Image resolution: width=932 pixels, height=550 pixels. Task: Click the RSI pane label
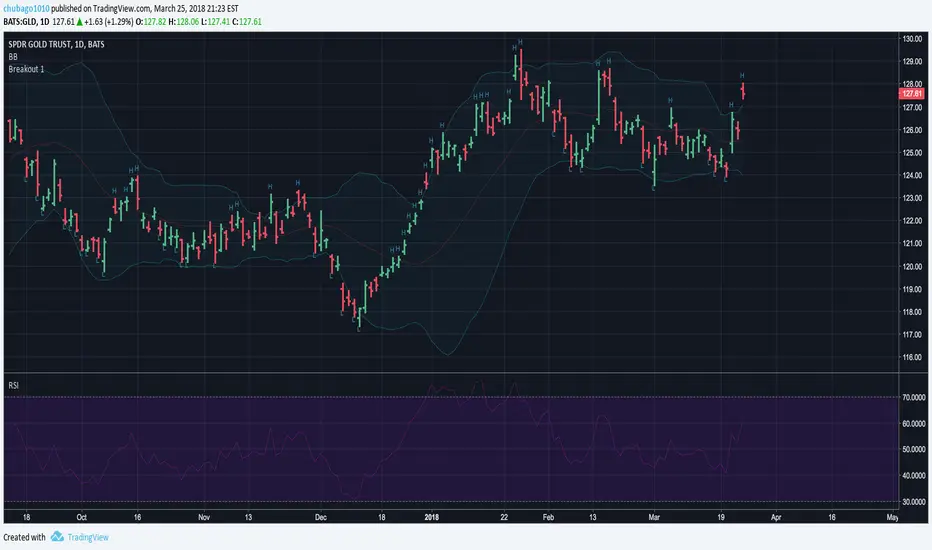click(14, 385)
